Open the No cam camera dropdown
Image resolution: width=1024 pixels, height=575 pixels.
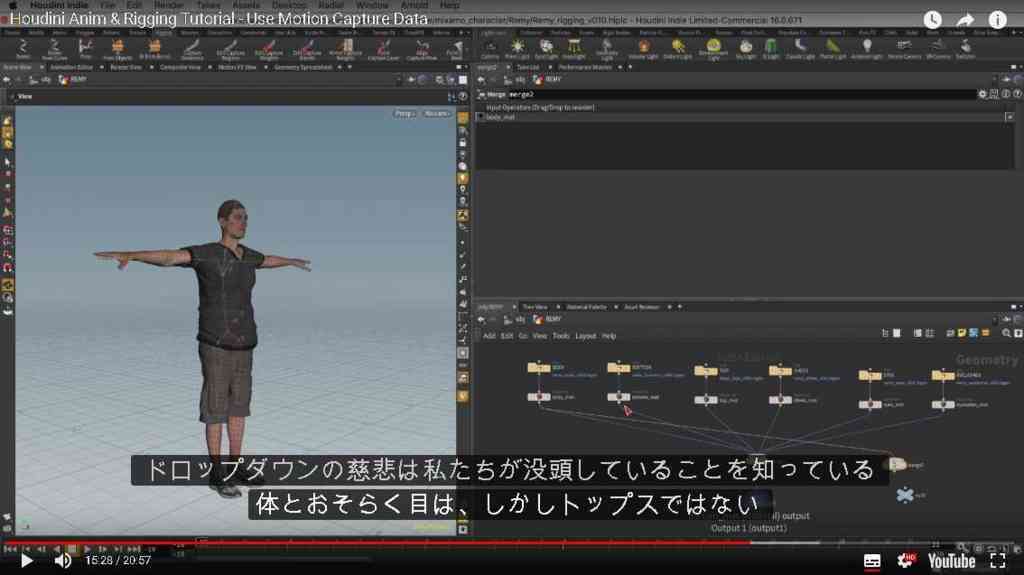pos(436,114)
